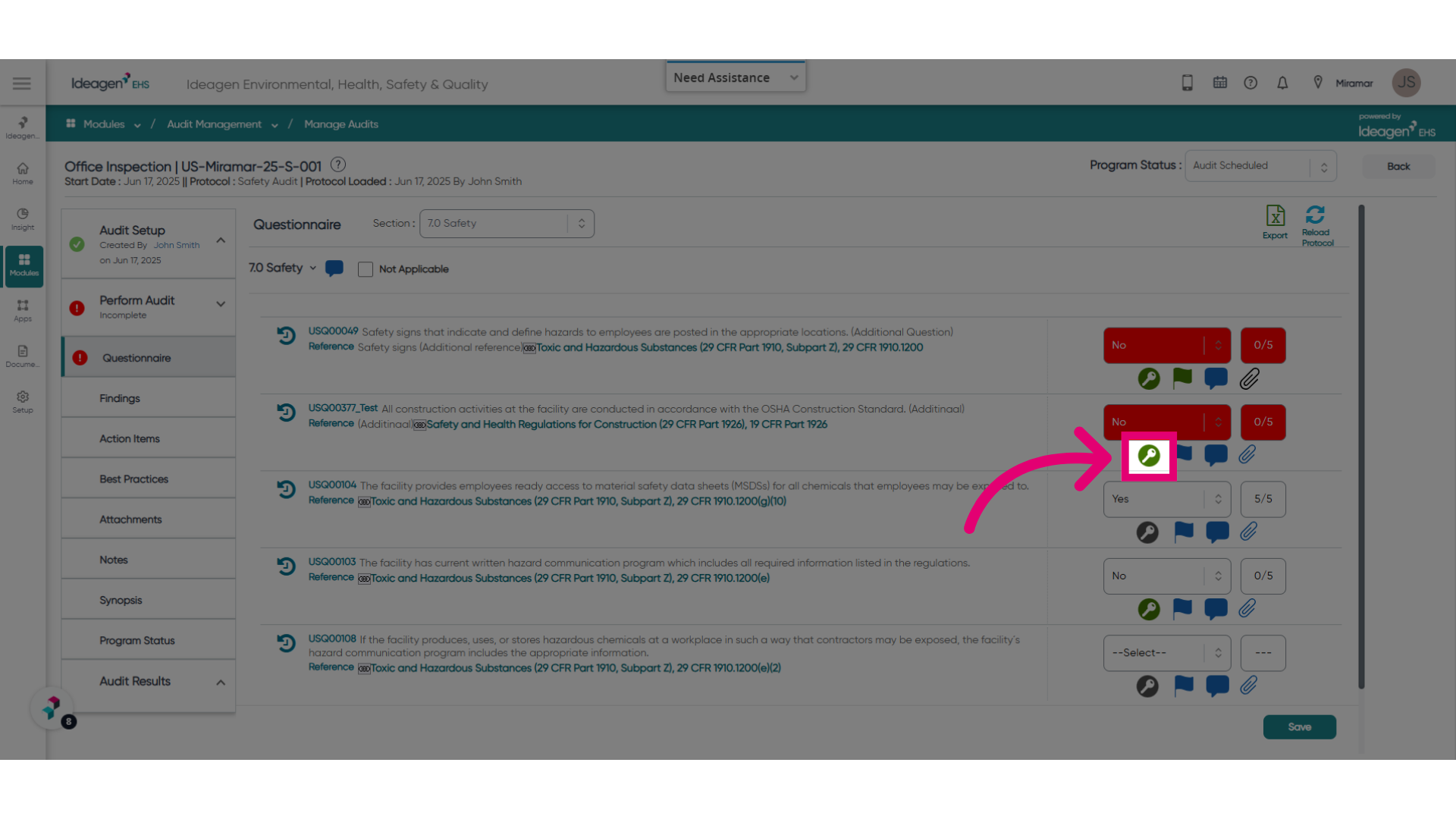
Task: Open Audit Management breadcrumb dropdown
Action: coord(275,125)
